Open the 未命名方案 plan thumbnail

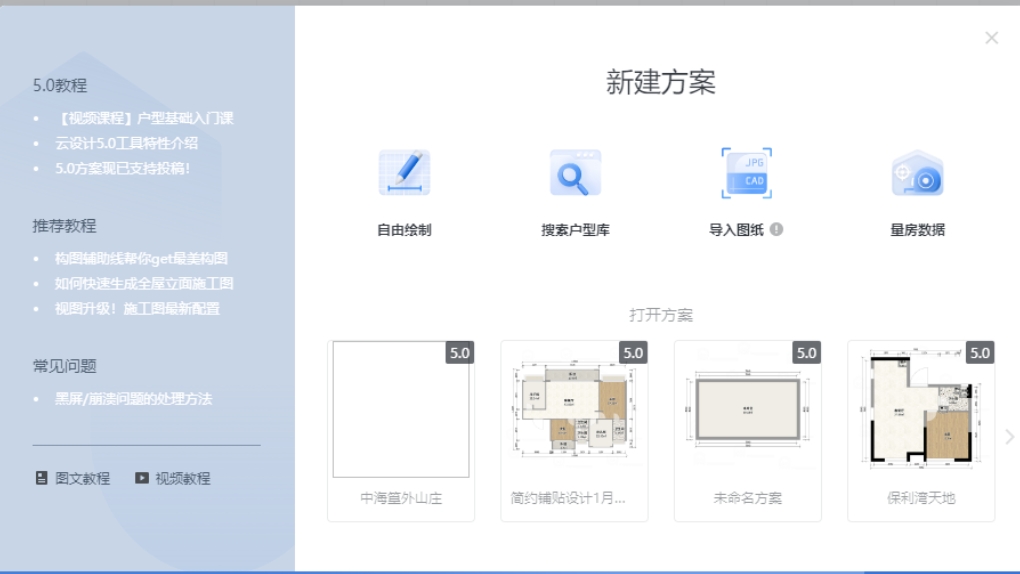click(747, 409)
